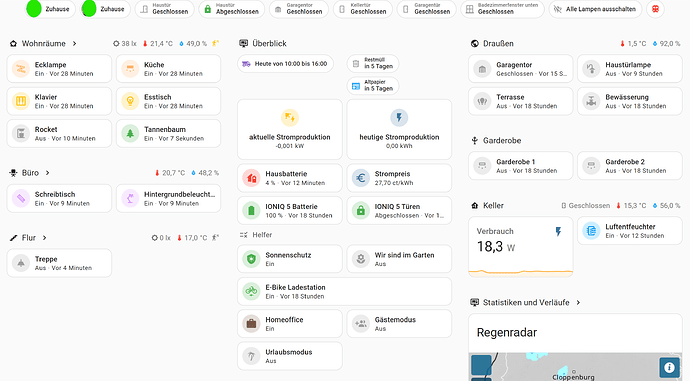
Task: Toggle the Sonnenschutz helper
Action: click(x=290, y=259)
